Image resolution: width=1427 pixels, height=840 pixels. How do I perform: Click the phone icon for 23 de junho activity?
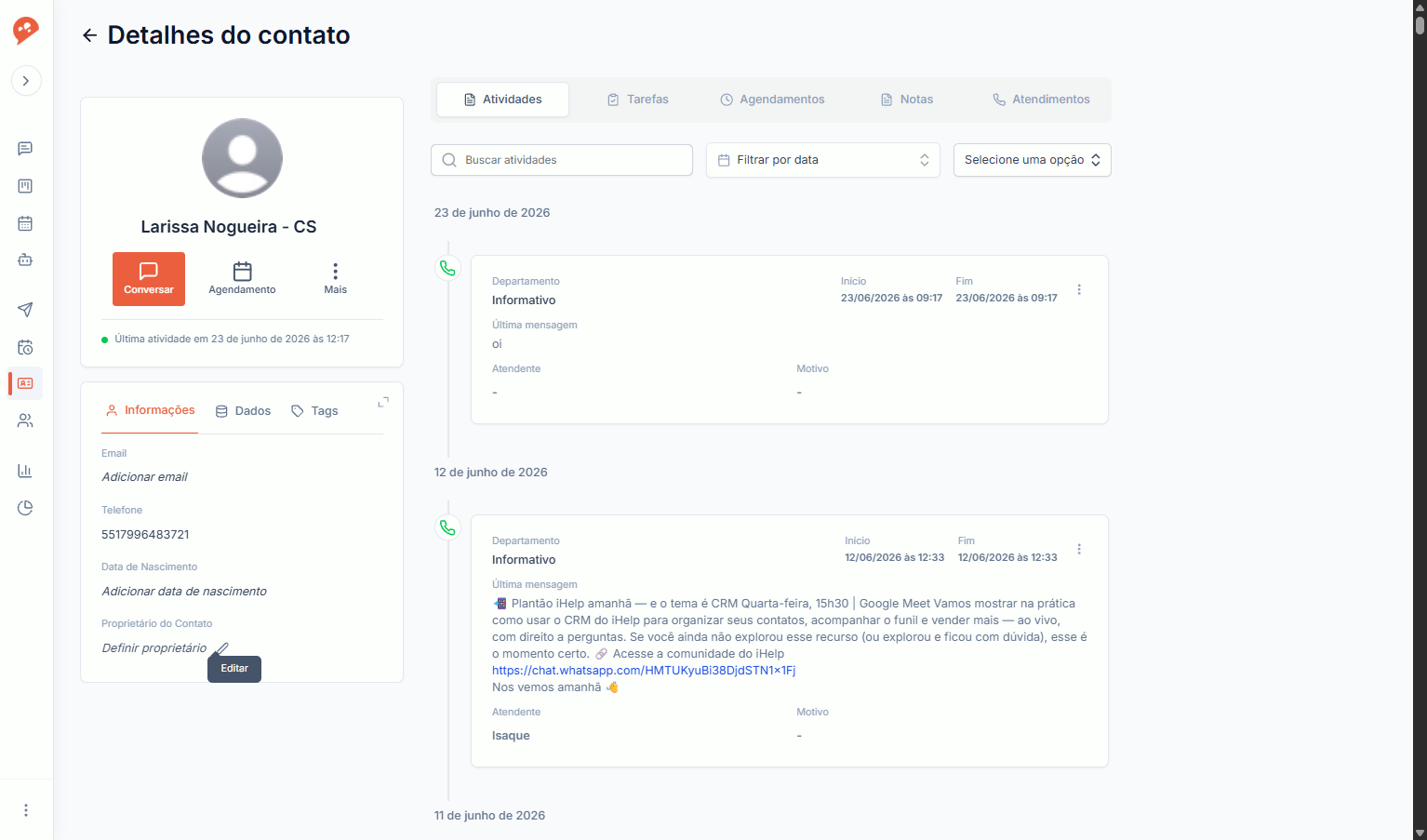[x=447, y=269]
